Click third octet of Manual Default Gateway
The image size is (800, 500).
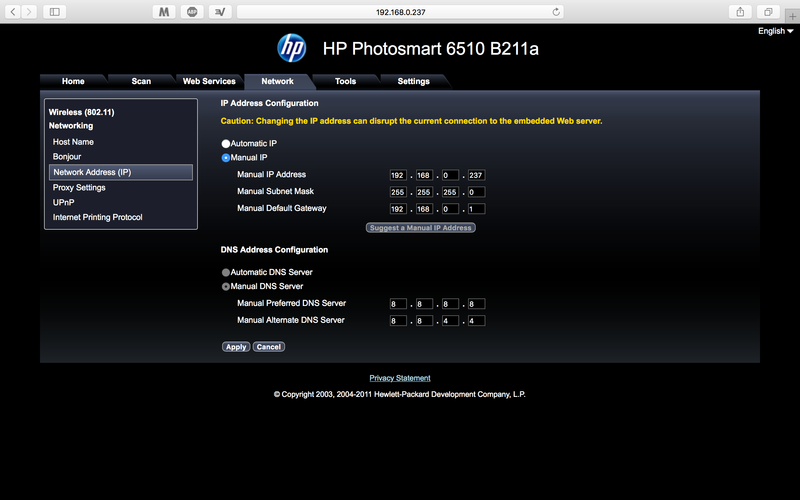point(450,209)
